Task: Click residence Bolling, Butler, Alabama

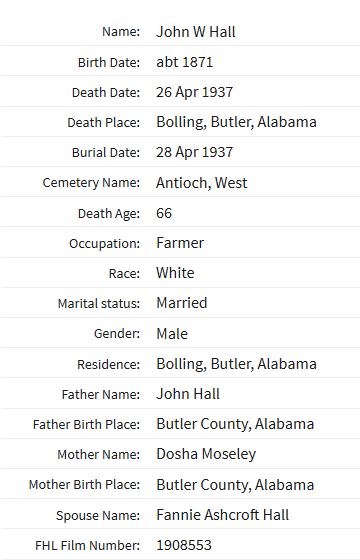Action: pyautogui.click(x=236, y=364)
